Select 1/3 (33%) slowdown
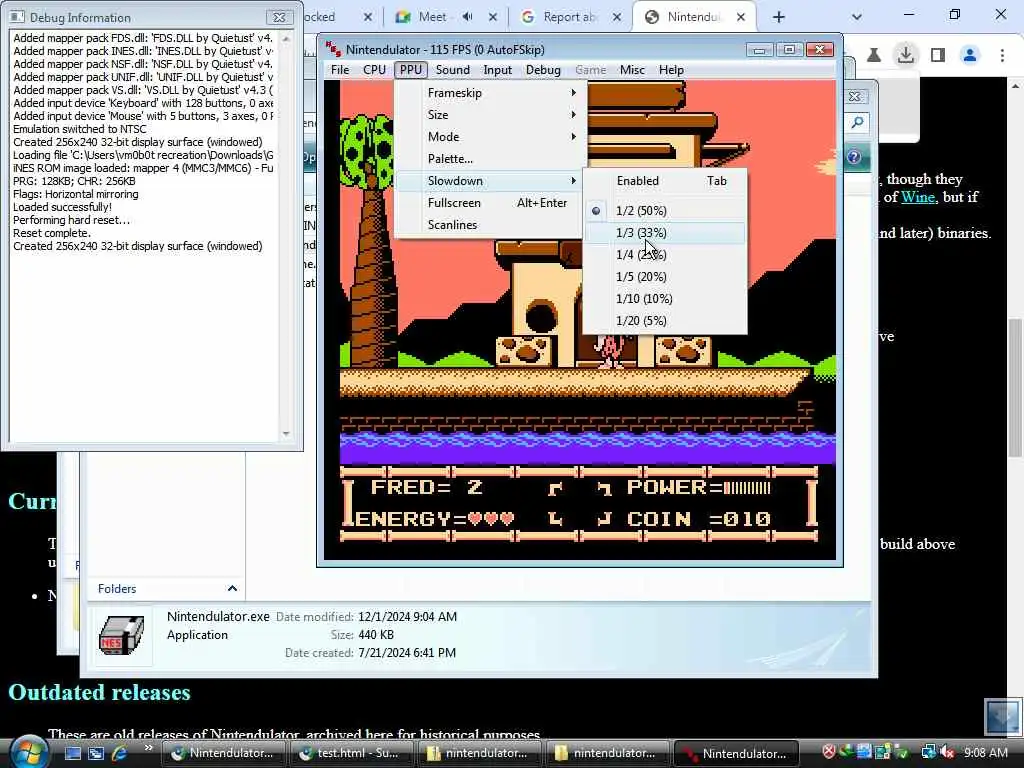 665,232
